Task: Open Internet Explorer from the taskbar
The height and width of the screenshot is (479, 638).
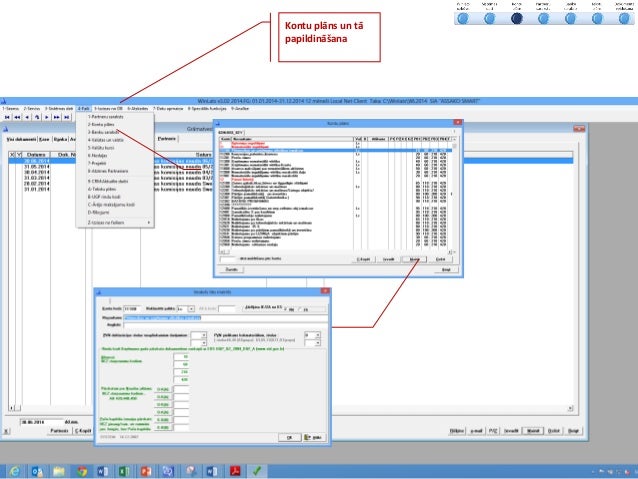Action: pyautogui.click(x=15, y=471)
